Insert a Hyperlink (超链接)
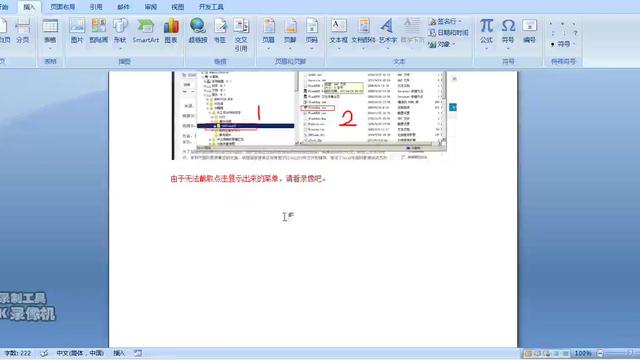The width and height of the screenshot is (640, 360). tap(198, 31)
